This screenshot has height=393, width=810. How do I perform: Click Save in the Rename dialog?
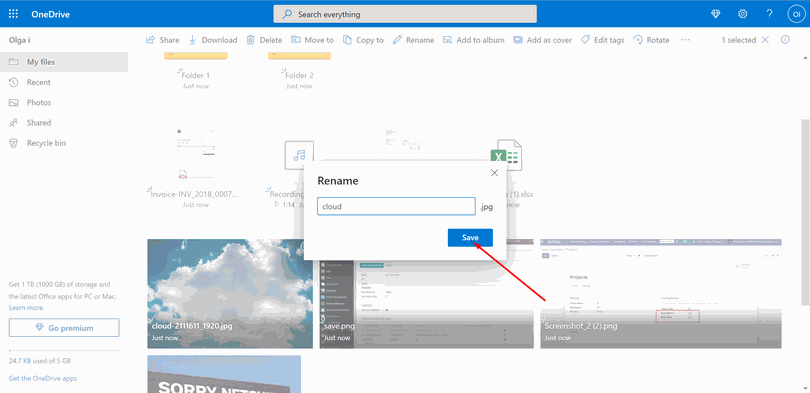470,238
